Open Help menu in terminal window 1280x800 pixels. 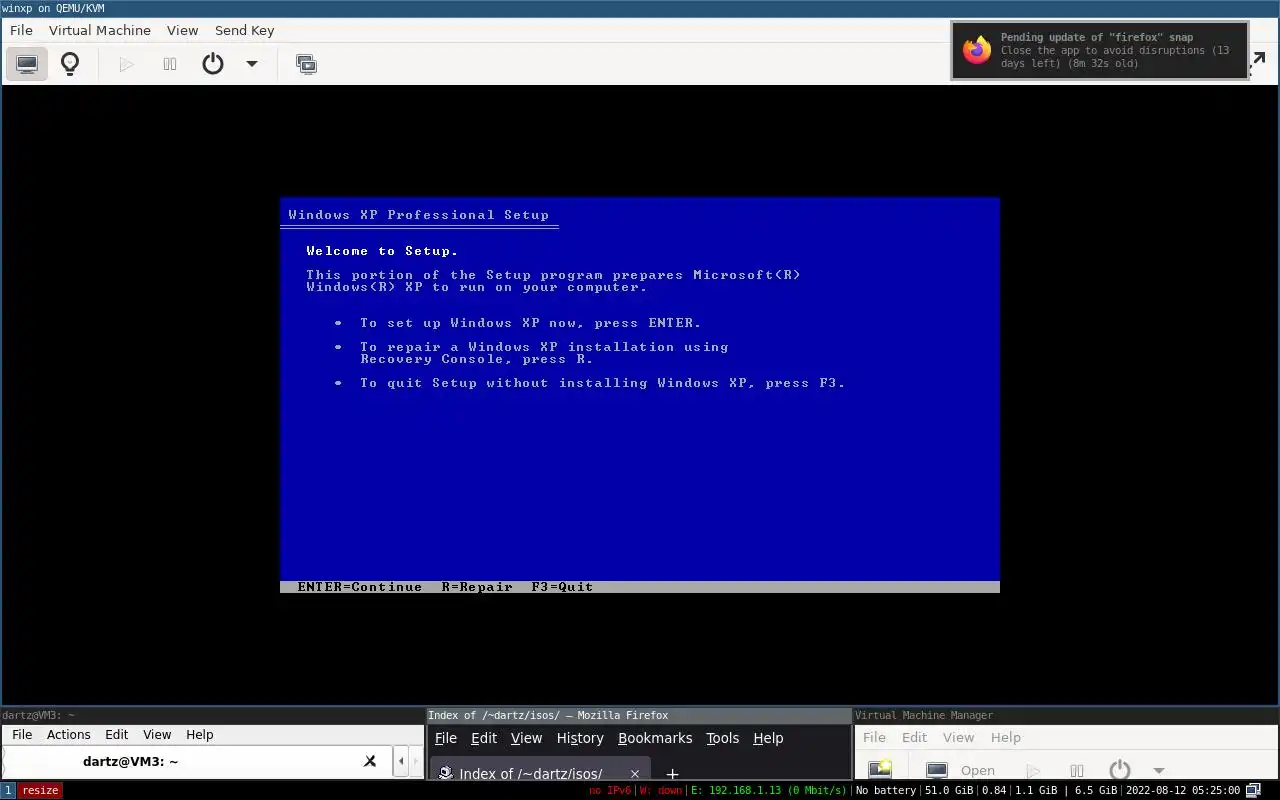click(200, 734)
